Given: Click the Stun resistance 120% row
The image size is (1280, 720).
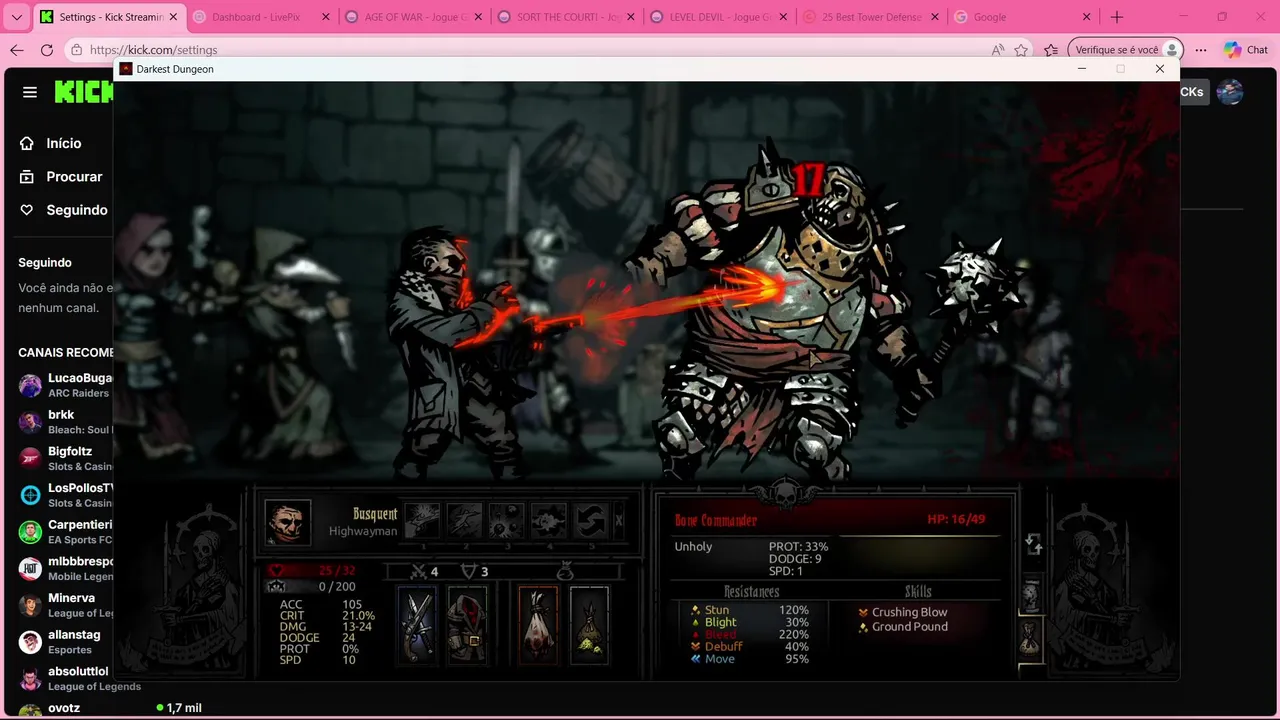Looking at the screenshot, I should tap(749, 610).
